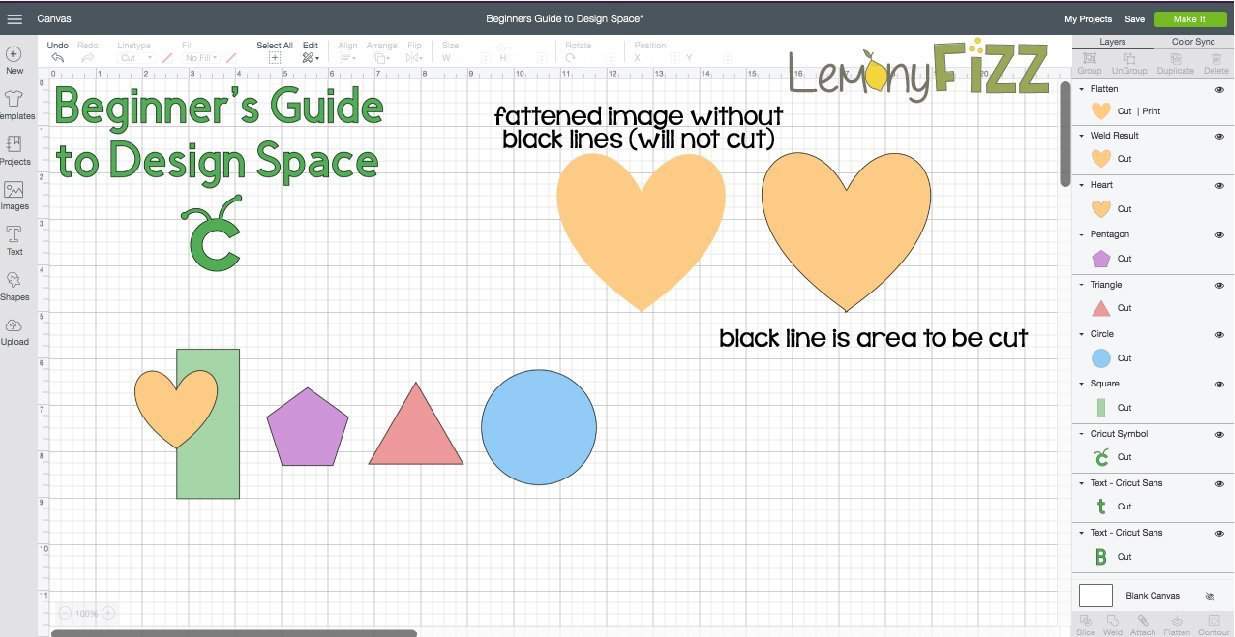
Task: Click the fill color swatch in toolbar
Action: [x=231, y=58]
